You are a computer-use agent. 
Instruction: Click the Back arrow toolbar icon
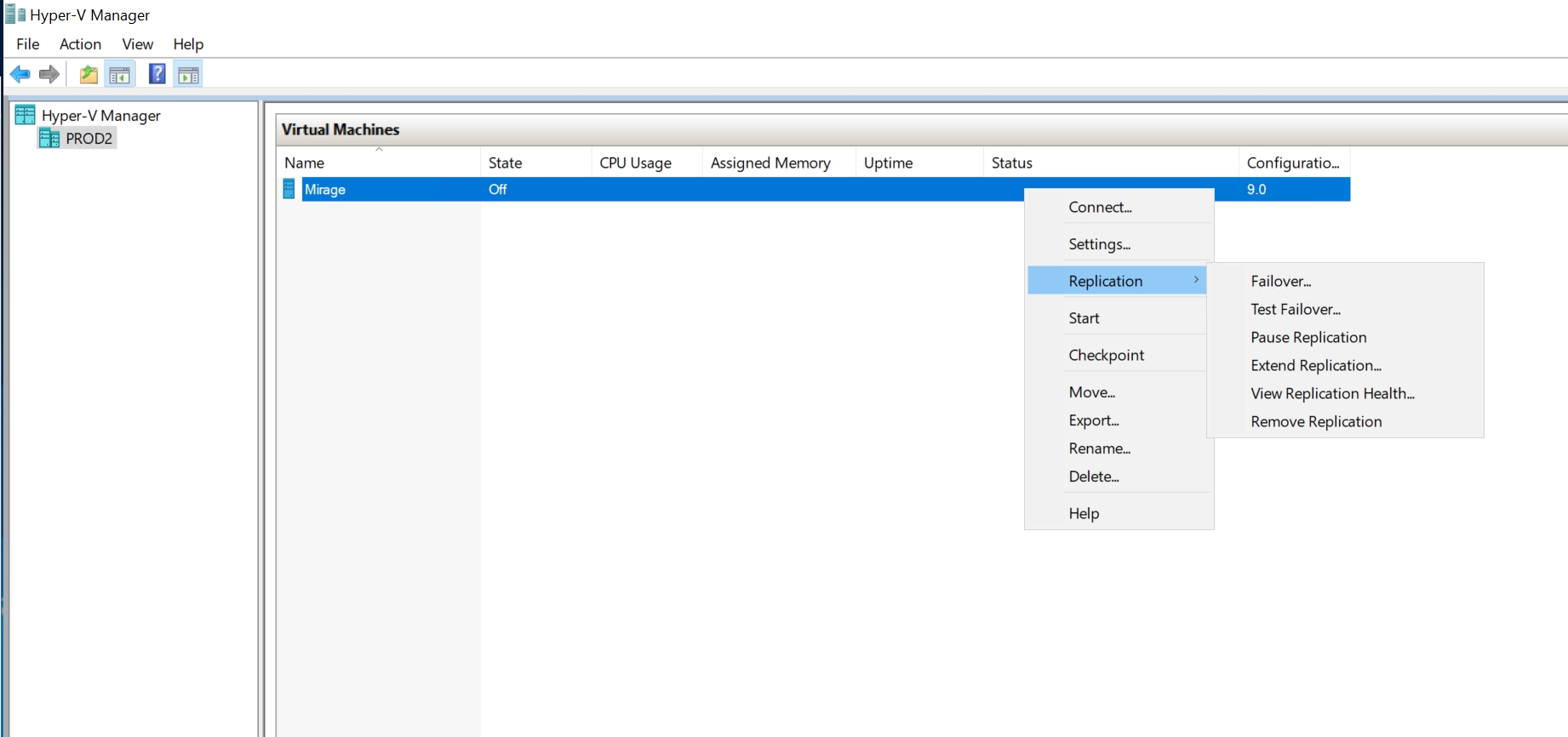[x=20, y=75]
